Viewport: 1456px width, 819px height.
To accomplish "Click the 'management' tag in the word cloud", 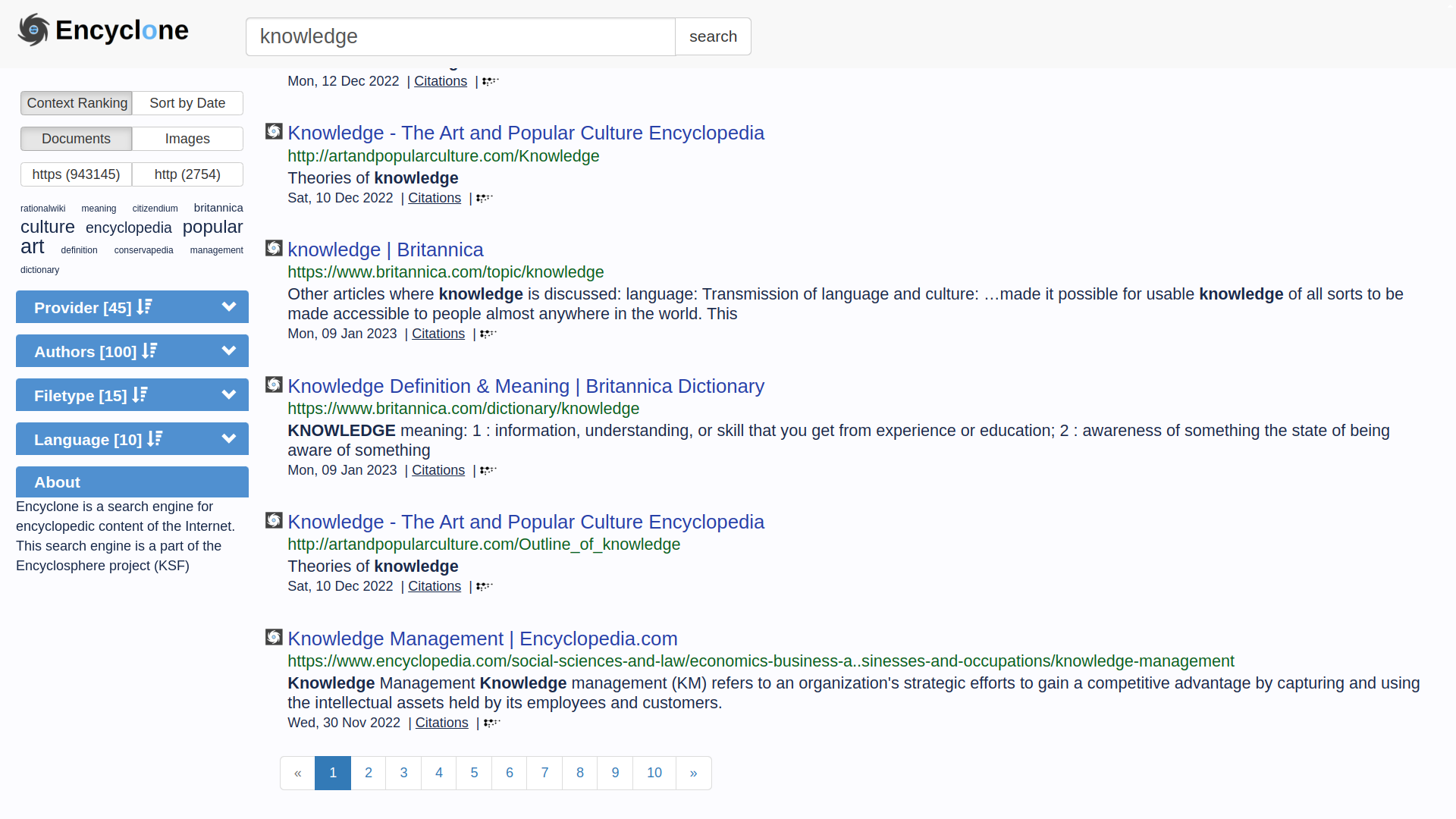I will coord(217,250).
